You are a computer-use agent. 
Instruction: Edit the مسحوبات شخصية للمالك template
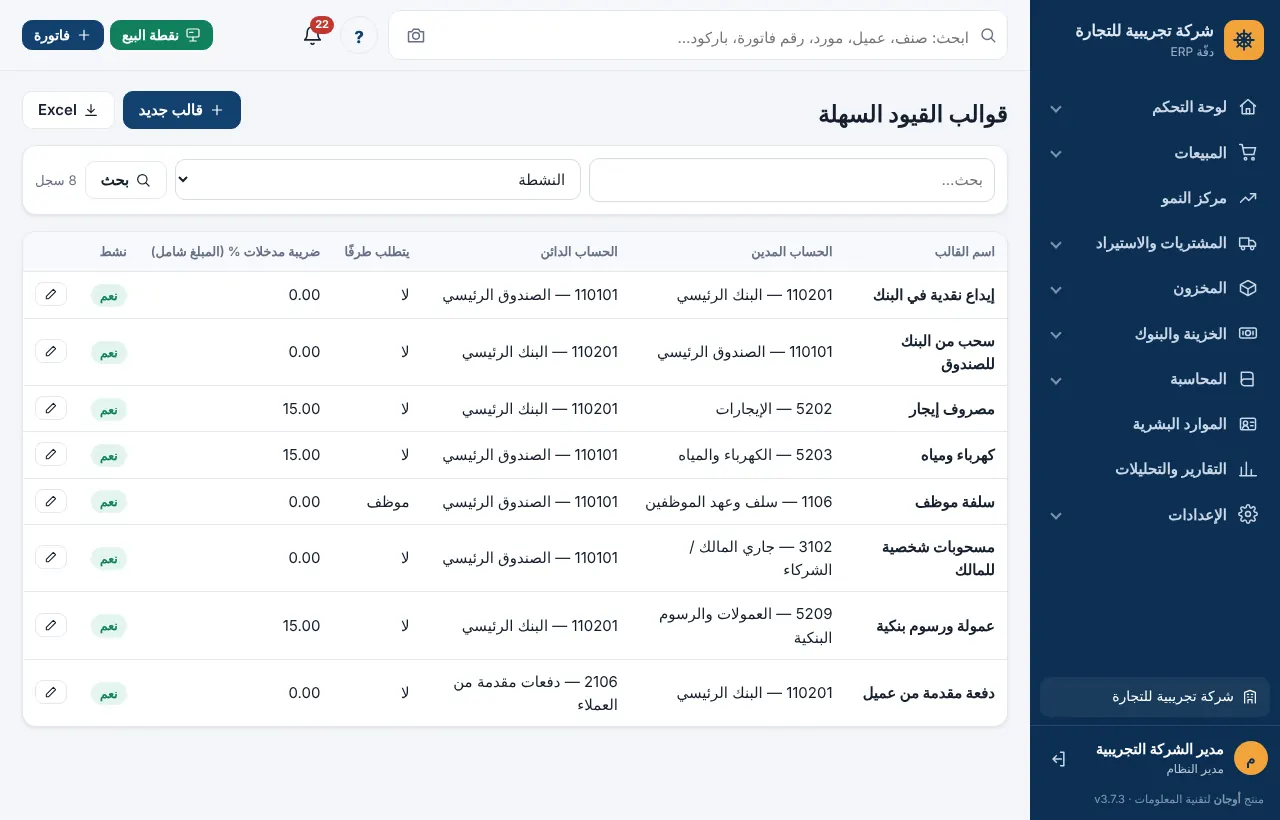click(51, 557)
